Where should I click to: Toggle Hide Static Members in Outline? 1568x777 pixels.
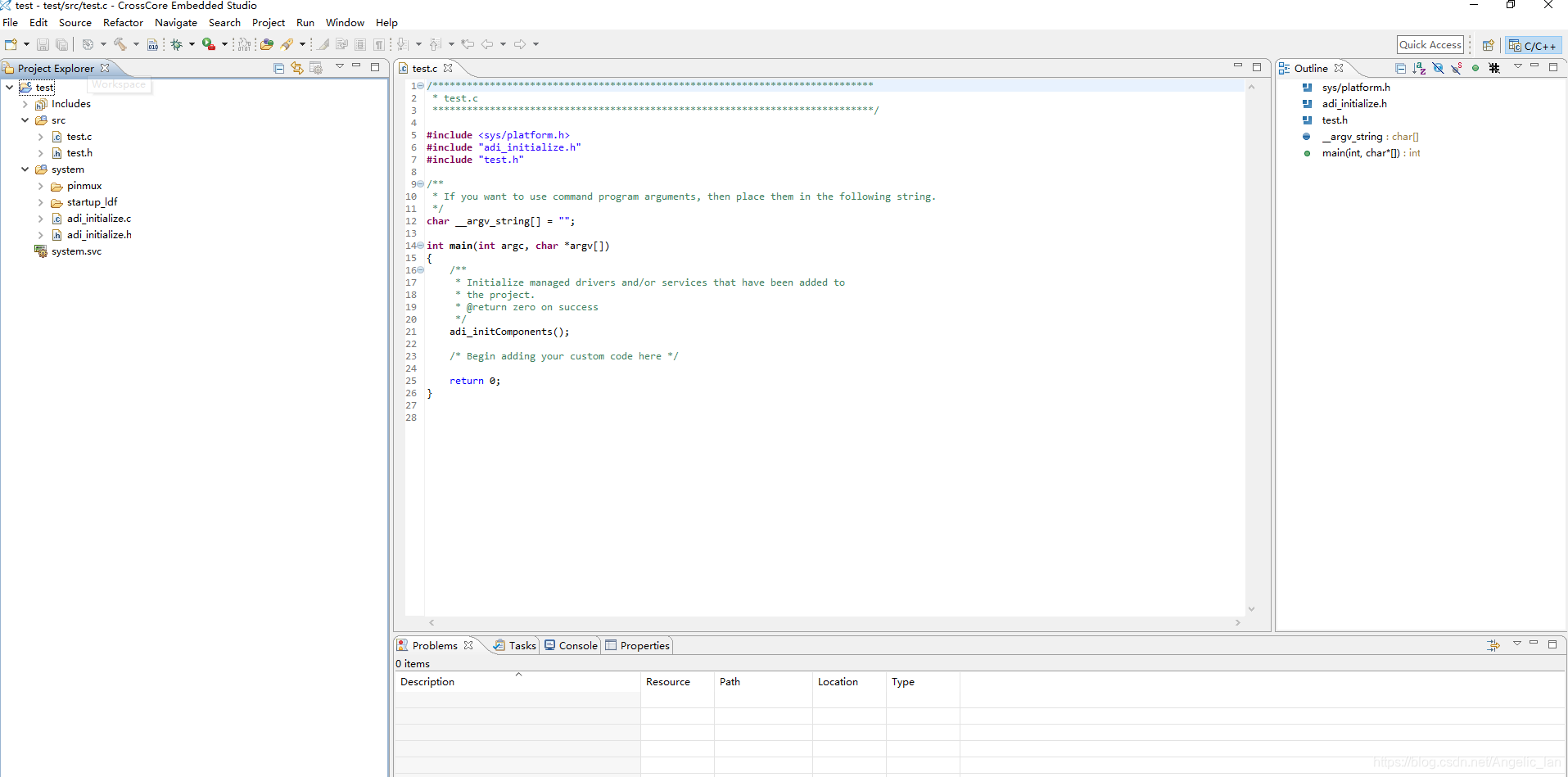1457,68
